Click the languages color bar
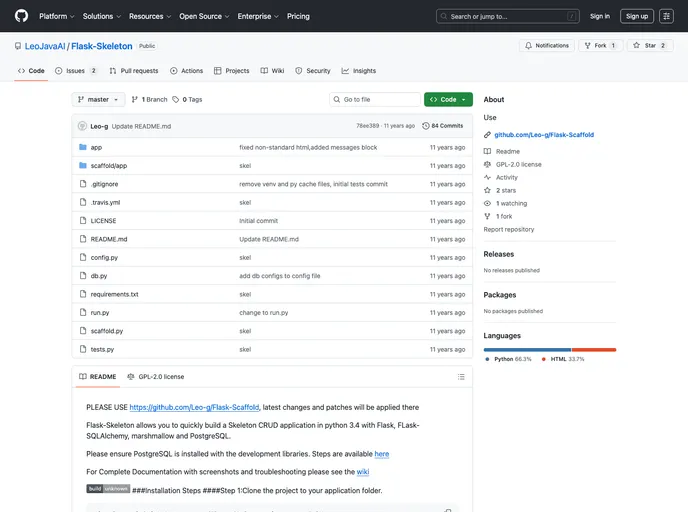The image size is (688, 512). pyautogui.click(x=549, y=349)
